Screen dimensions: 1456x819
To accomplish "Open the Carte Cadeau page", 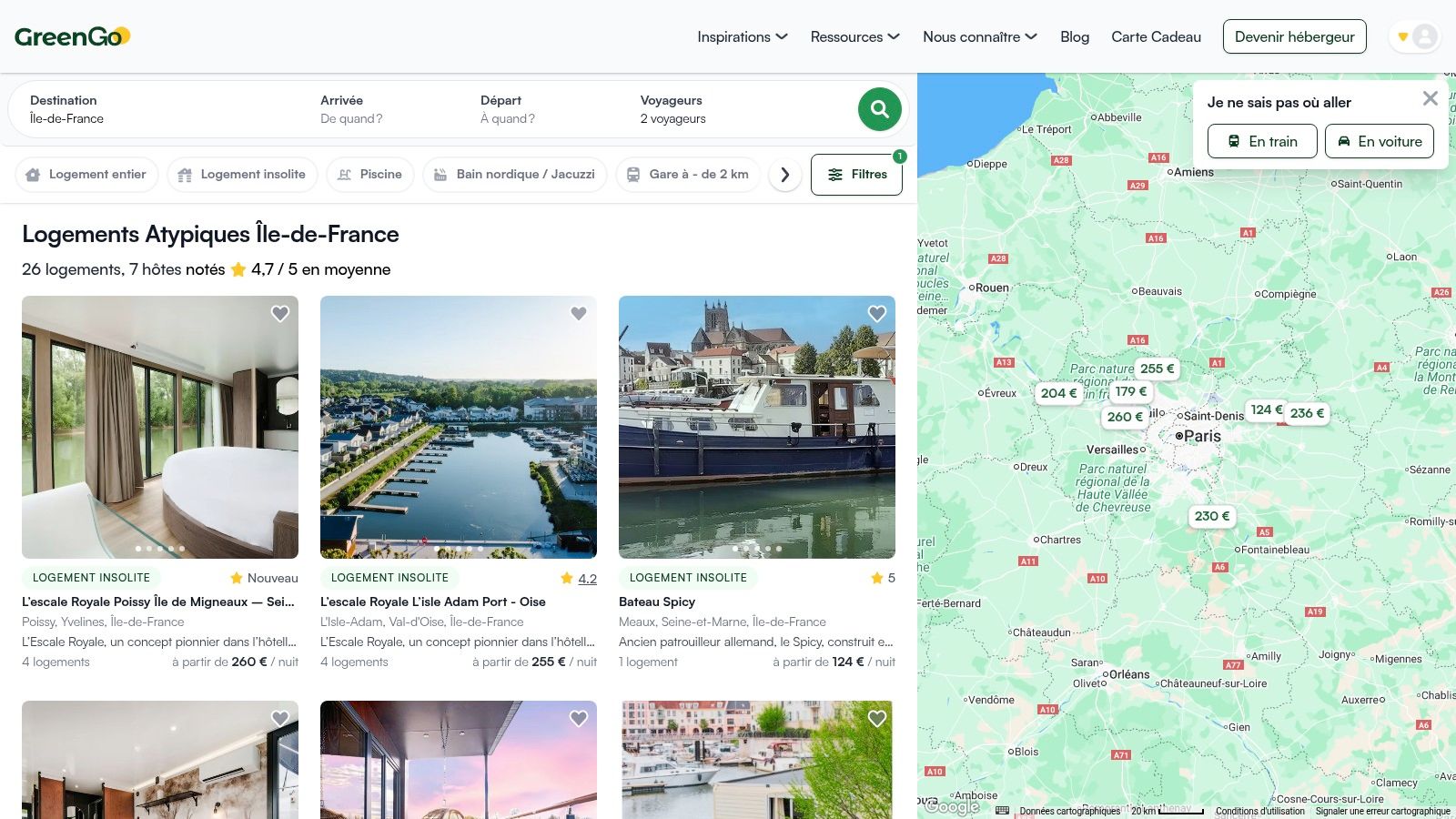I will tap(1156, 37).
